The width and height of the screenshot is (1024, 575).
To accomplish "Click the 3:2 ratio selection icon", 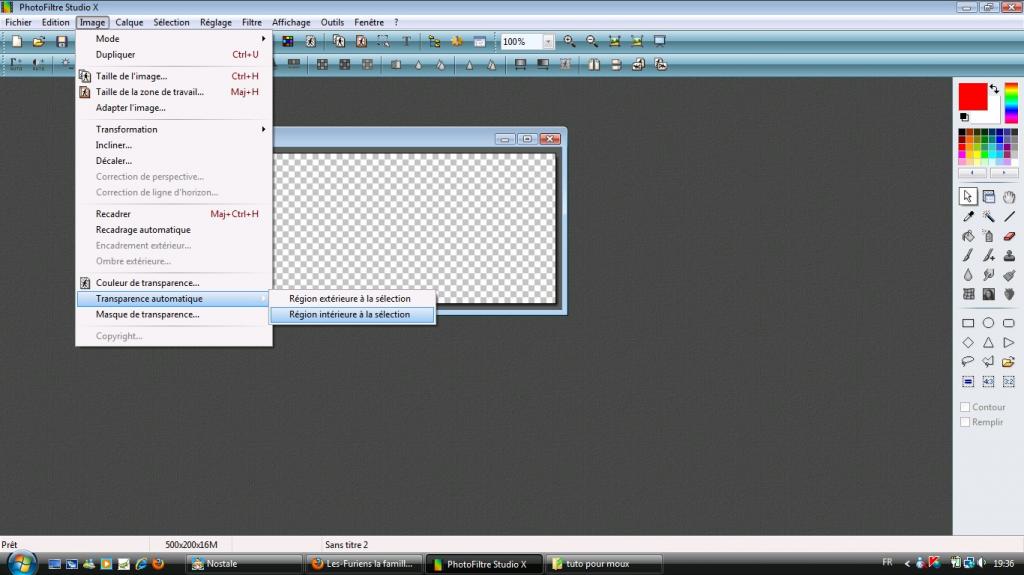I will click(1009, 382).
